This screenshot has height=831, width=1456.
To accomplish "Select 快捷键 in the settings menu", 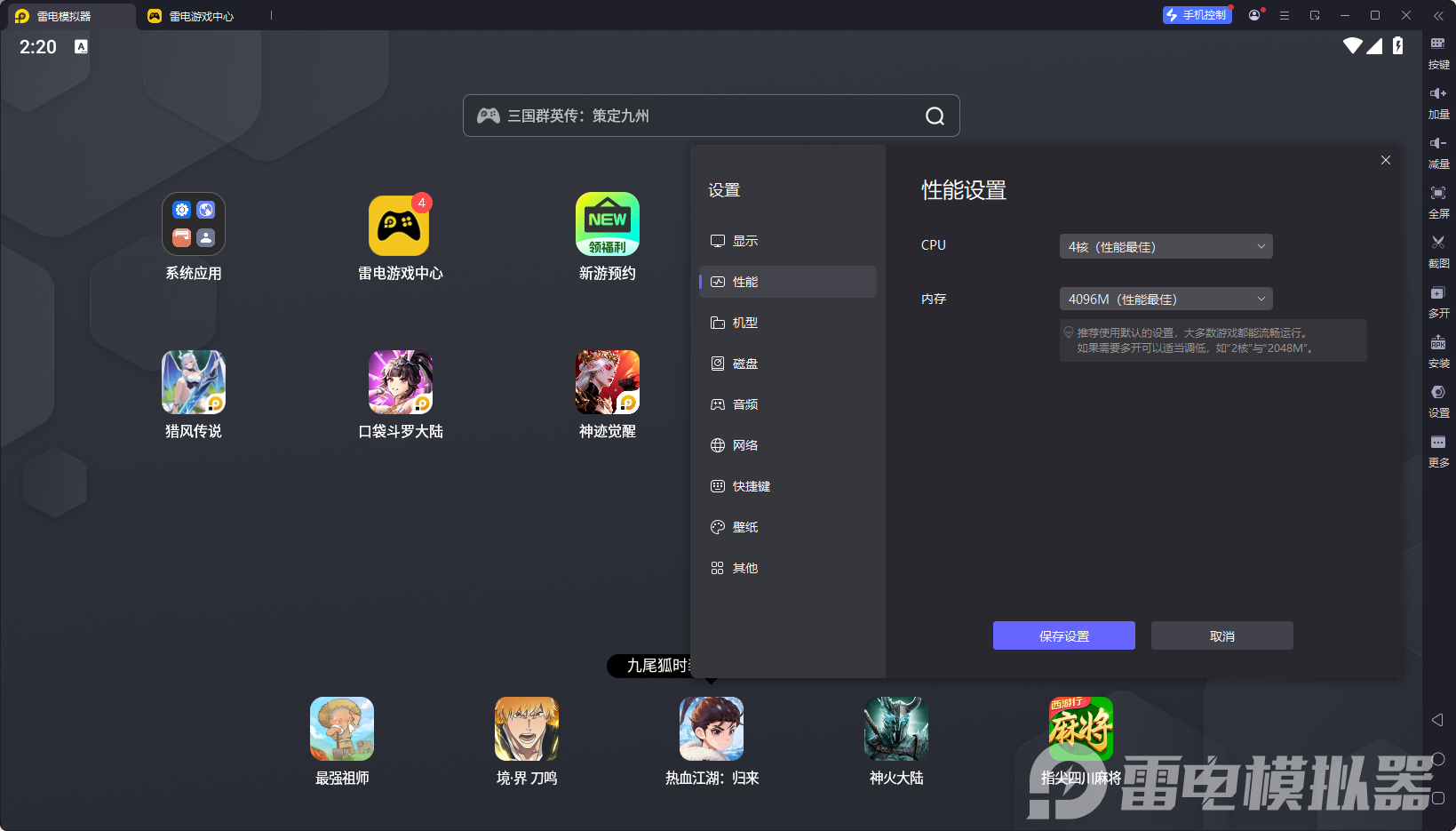I will tap(788, 486).
